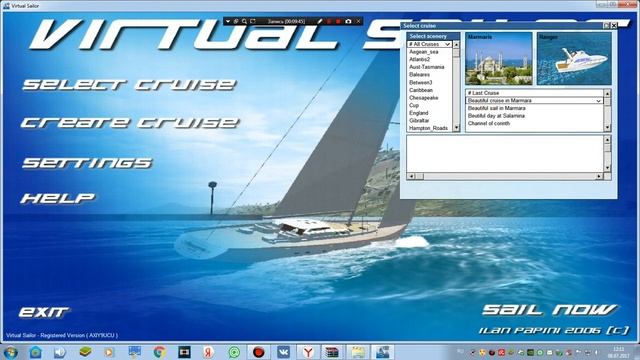
Task: Click description box vertical scroll-down arrow
Action: click(x=607, y=168)
